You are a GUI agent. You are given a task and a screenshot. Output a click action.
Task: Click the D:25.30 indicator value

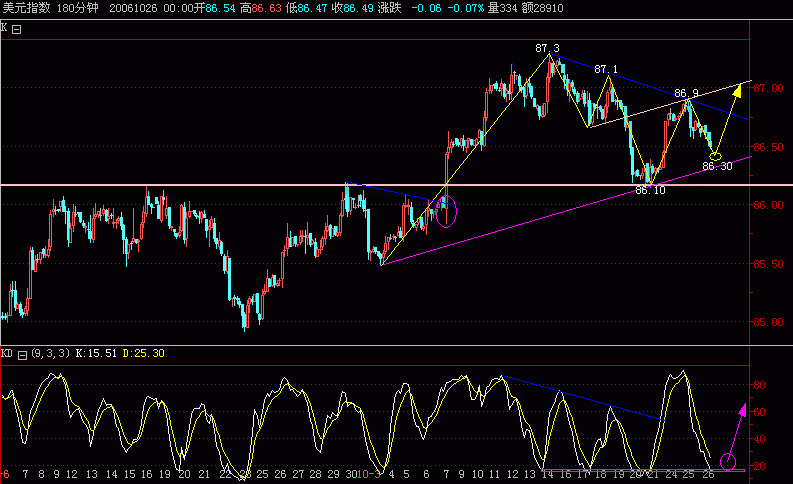[x=145, y=353]
